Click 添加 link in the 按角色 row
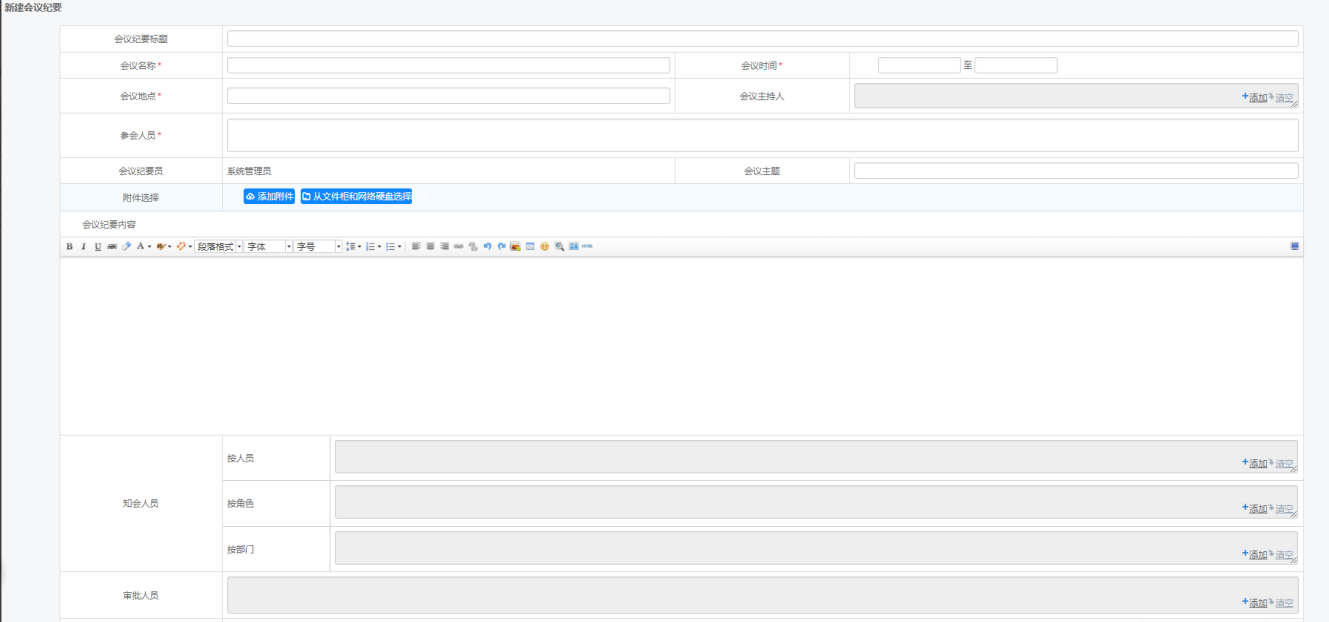 click(x=1256, y=509)
